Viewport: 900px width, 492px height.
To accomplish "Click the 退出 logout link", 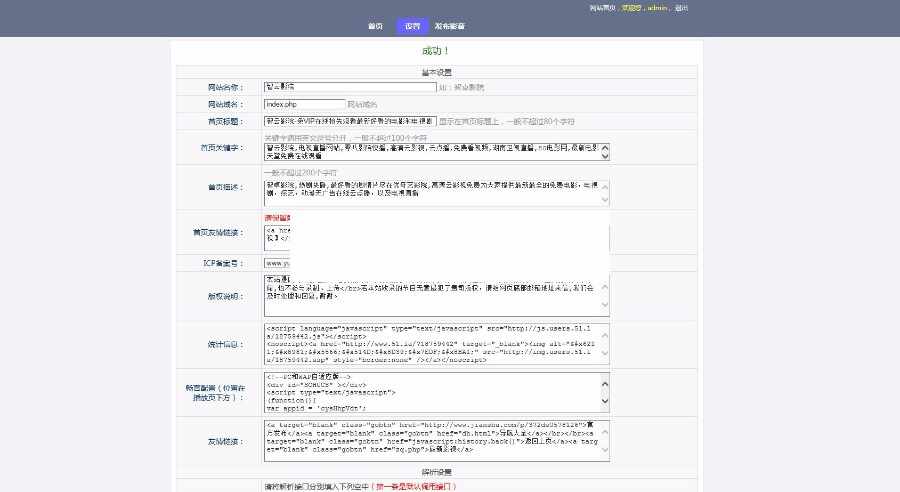I will (681, 8).
